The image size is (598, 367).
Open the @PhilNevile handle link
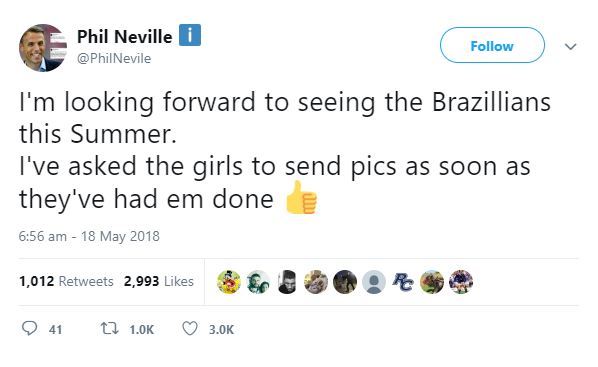coord(114,58)
